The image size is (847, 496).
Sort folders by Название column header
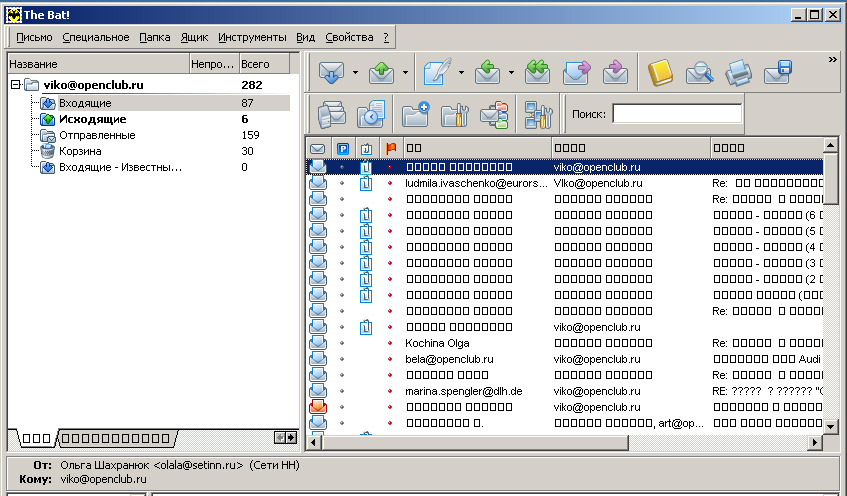(98, 64)
